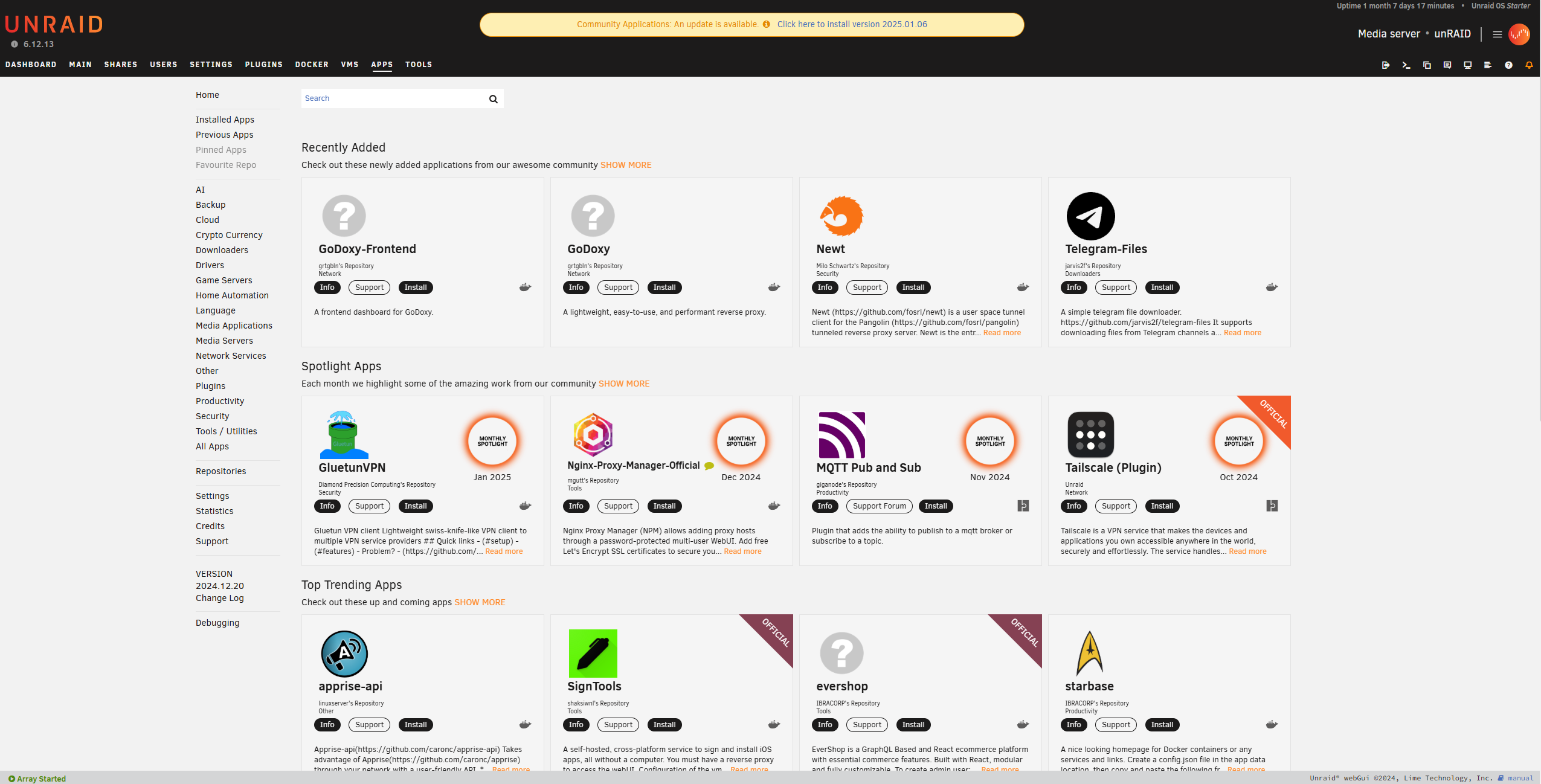Click the search magnifier icon
Viewport: 1541px width, 784px height.
click(x=494, y=99)
